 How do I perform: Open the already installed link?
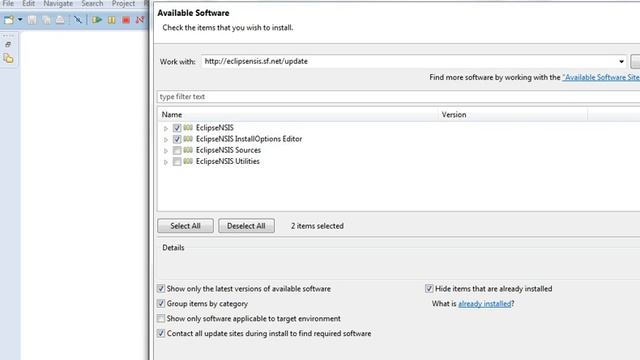[x=484, y=304]
